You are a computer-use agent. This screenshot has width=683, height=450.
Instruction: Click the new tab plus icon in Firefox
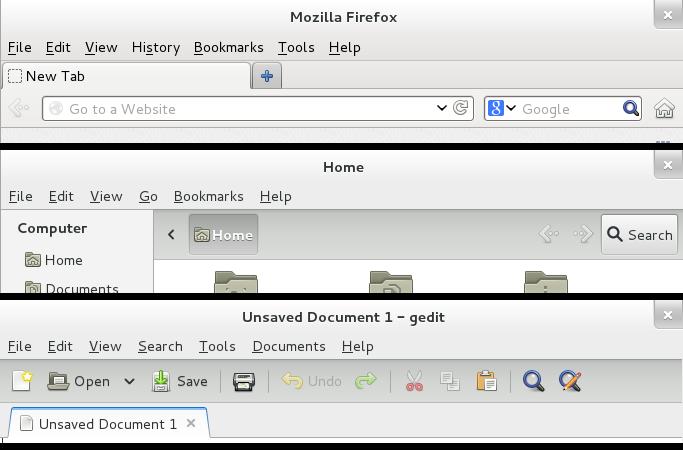[x=267, y=76]
